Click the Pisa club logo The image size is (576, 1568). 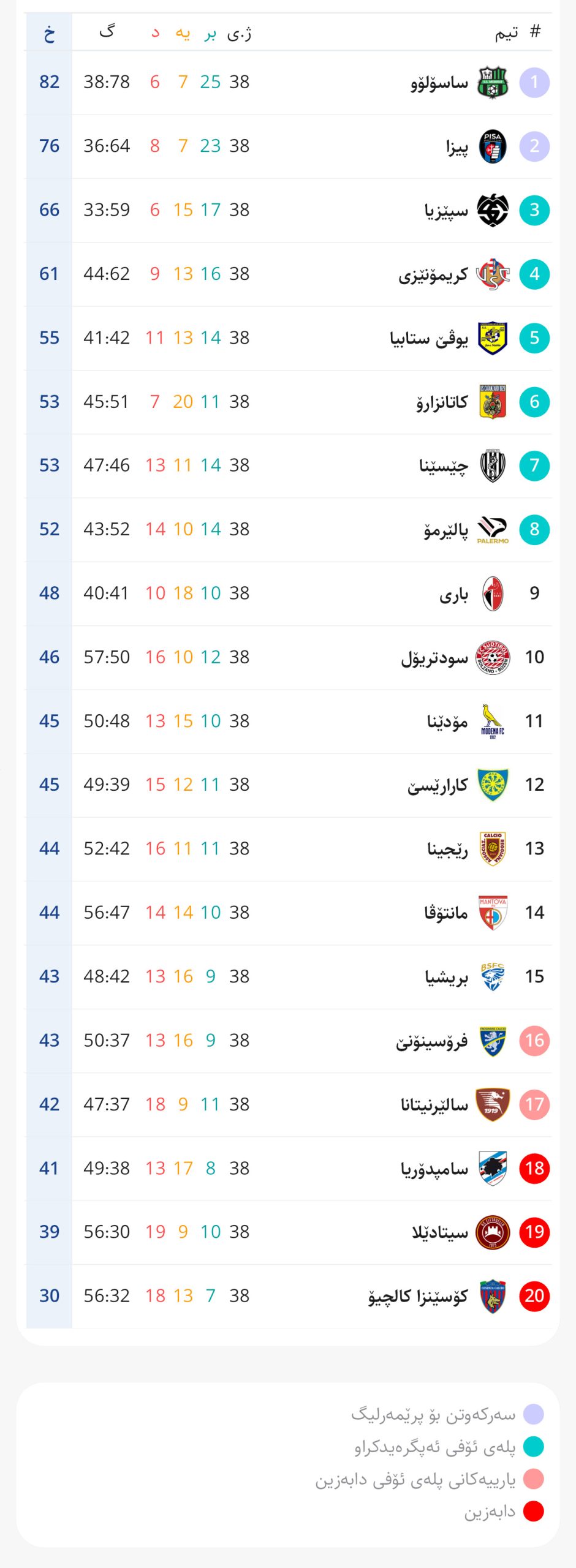click(x=493, y=146)
